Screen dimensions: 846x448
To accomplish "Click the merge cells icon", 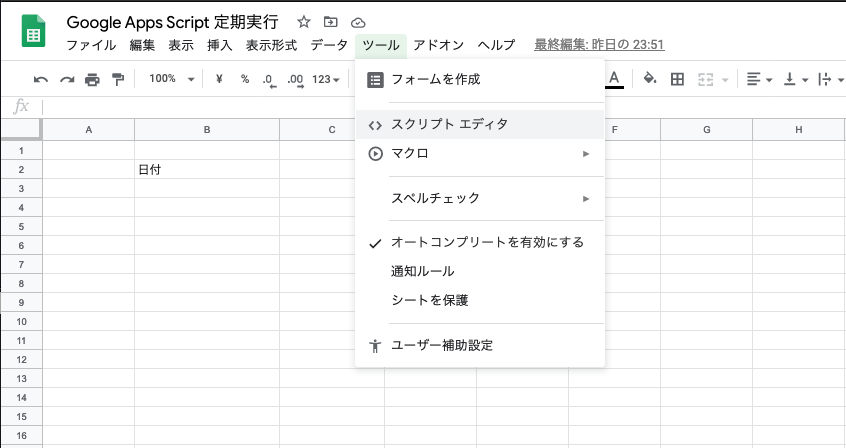I will [706, 79].
